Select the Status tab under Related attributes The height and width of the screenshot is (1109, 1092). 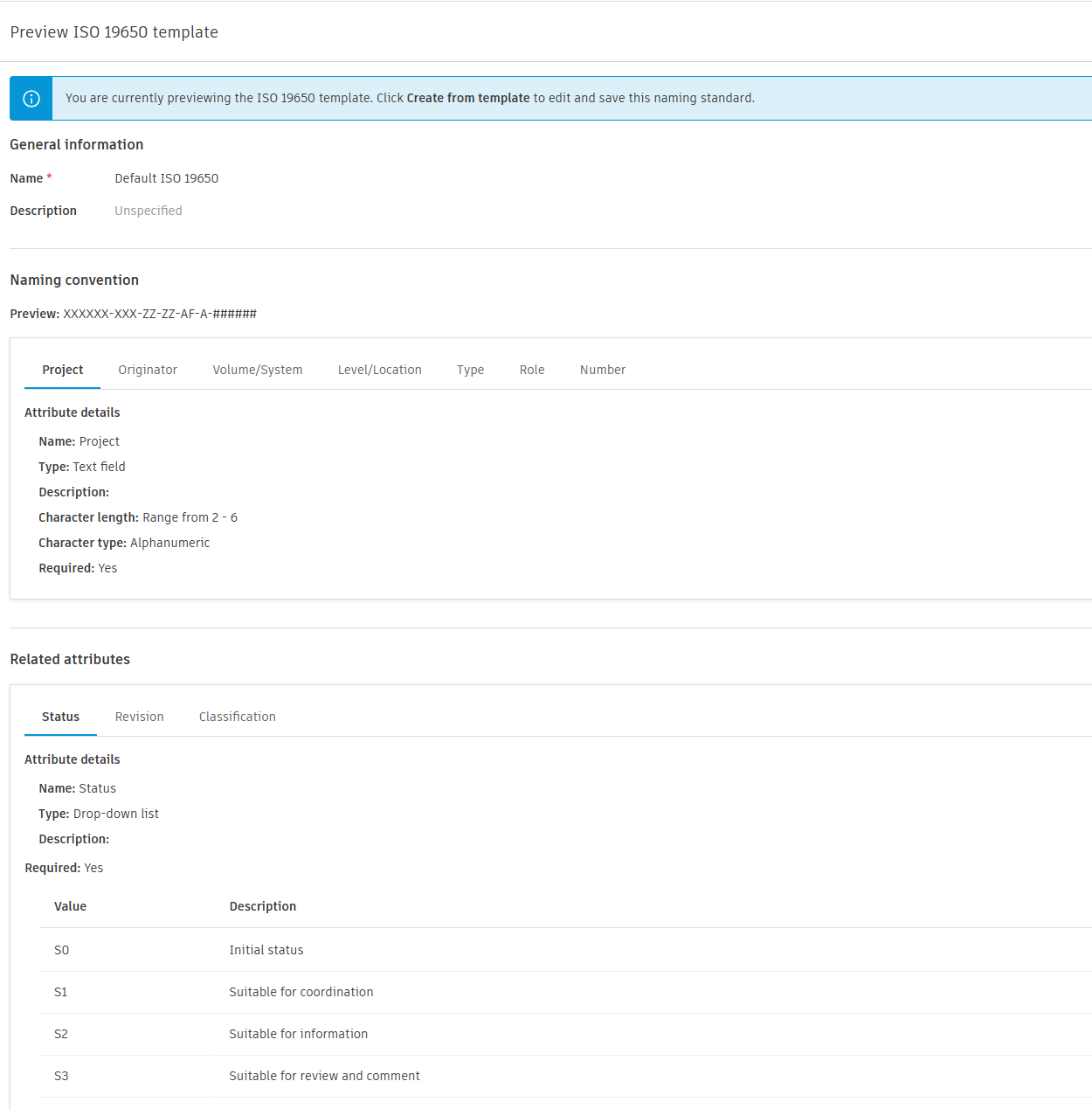tap(59, 716)
